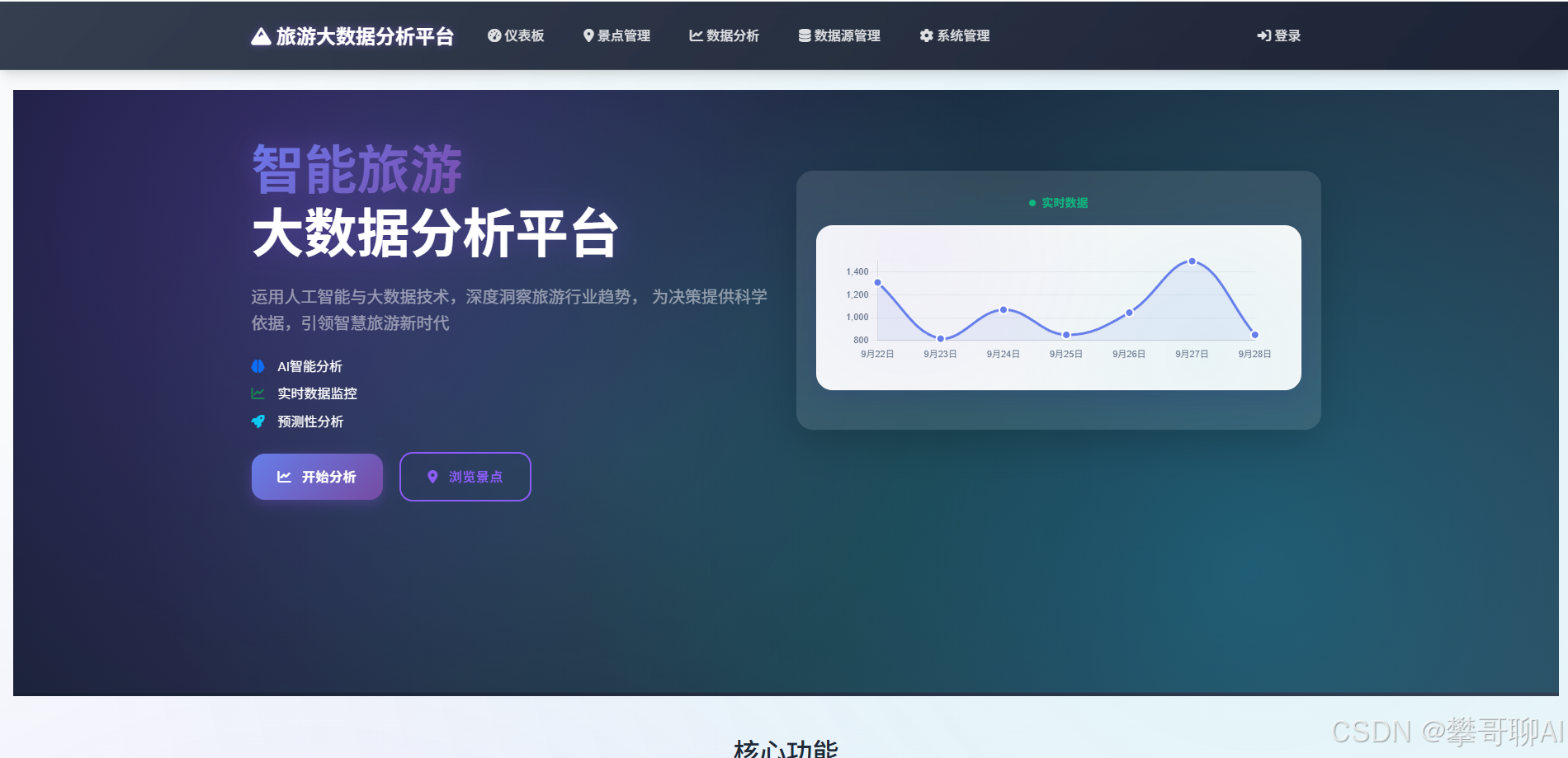1568x758 pixels.
Task: Open 数据源管理 navigation item
Action: (x=839, y=35)
